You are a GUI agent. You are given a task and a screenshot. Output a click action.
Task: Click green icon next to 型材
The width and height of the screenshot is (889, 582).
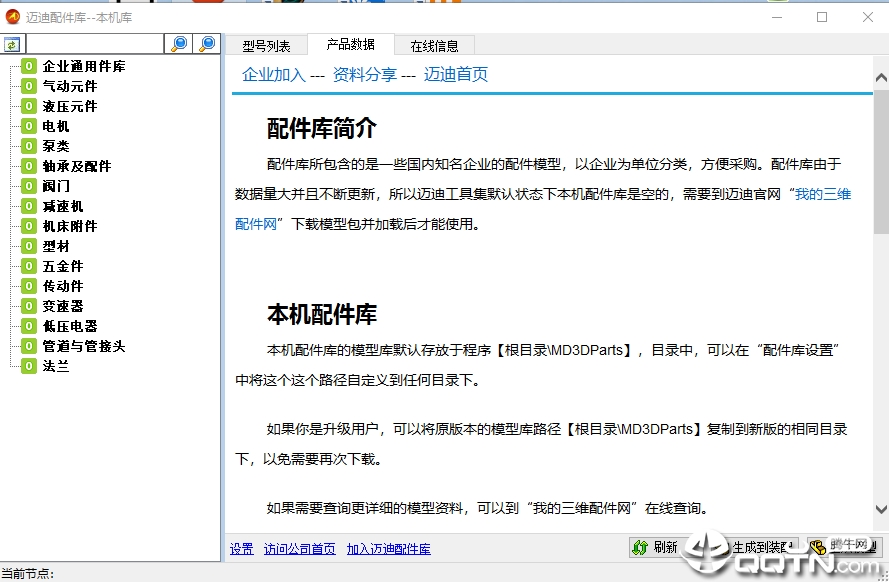[x=29, y=246]
